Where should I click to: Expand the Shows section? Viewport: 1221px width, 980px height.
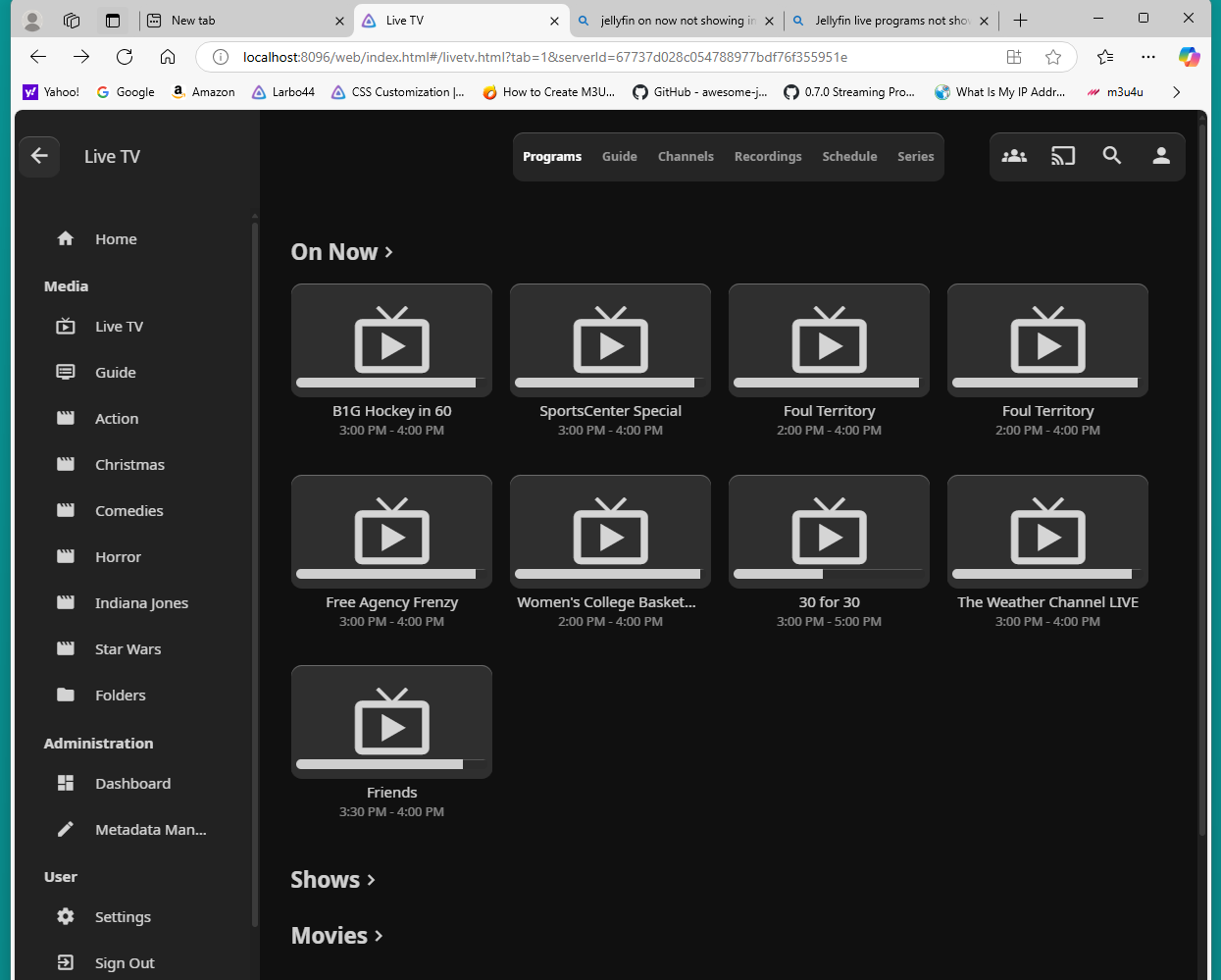(332, 880)
